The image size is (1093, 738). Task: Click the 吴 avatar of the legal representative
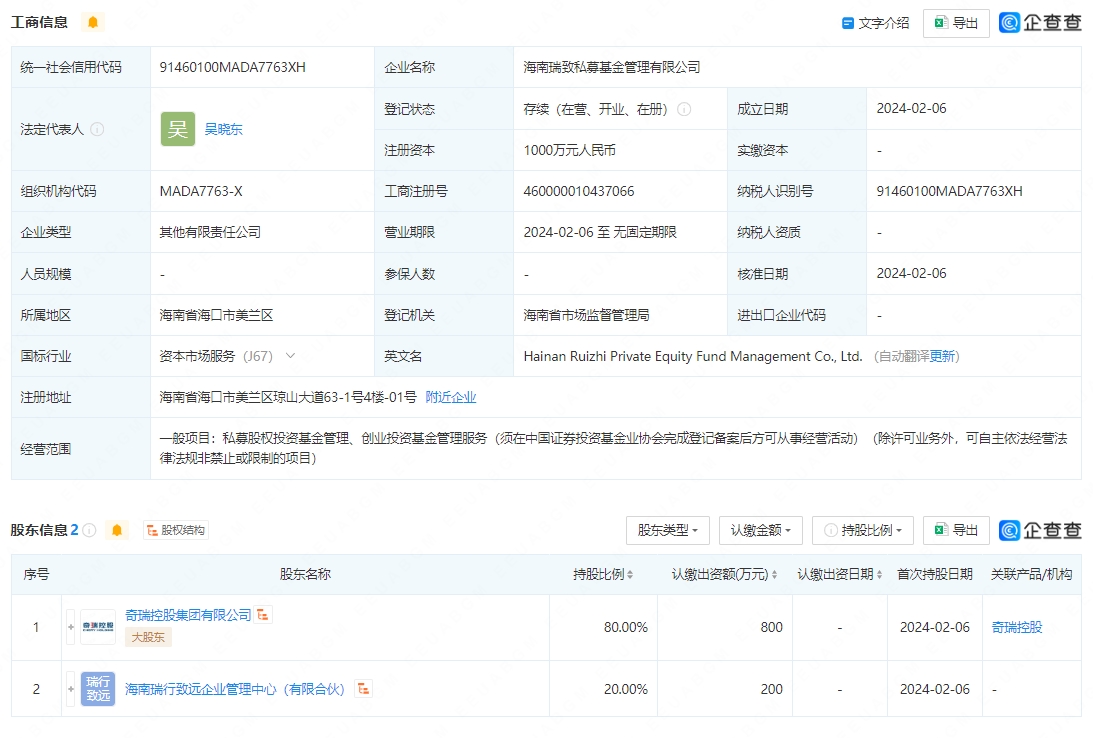178,129
